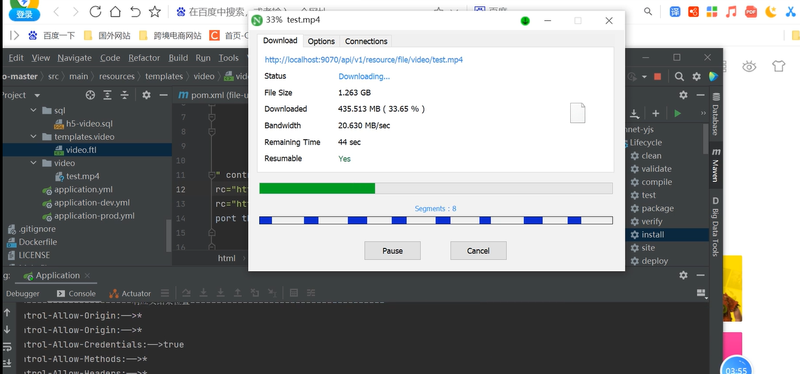
Task: Click the green download indicator in dialog title bar
Action: 525,21
